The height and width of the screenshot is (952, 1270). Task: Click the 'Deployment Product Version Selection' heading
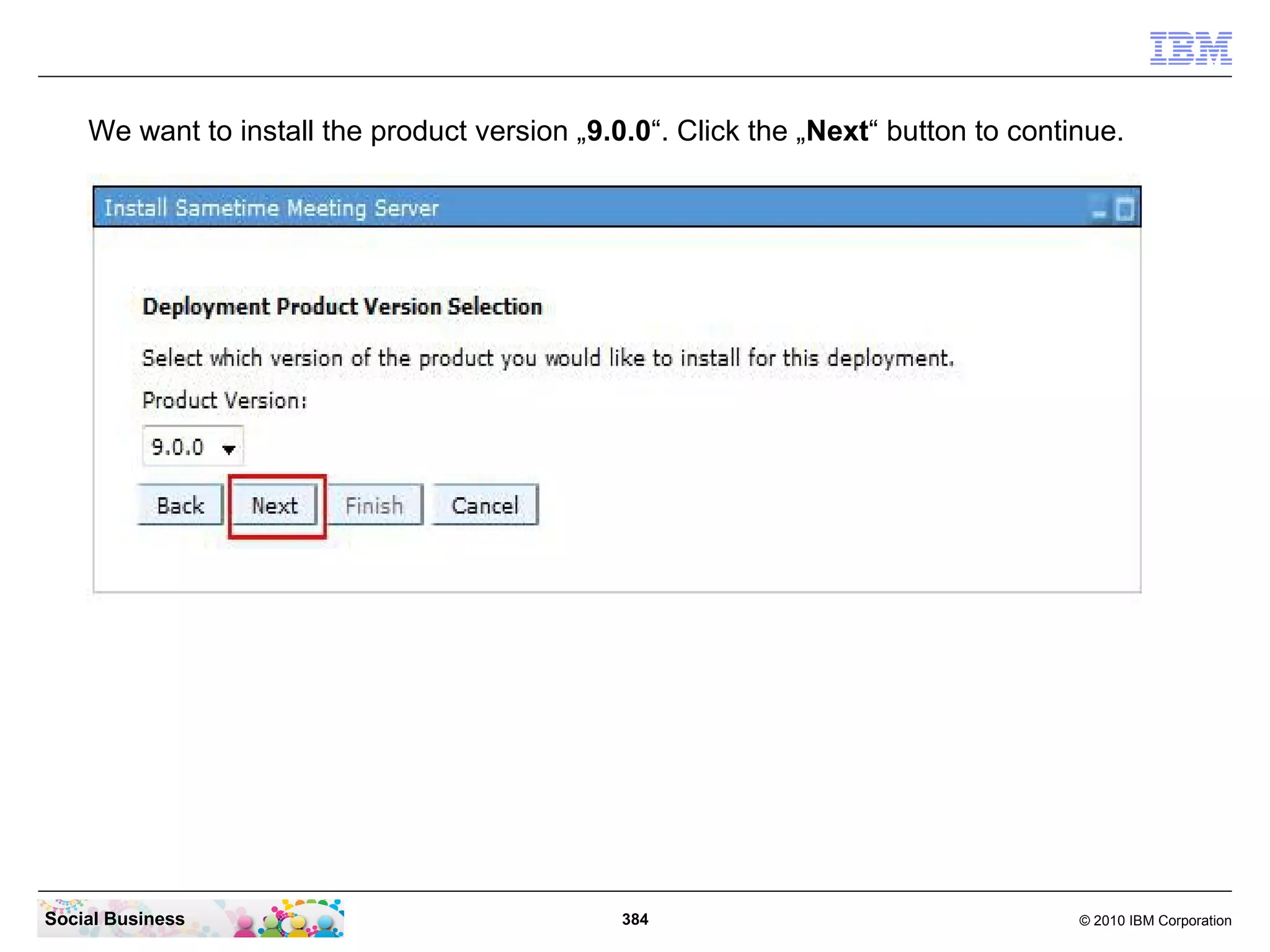pyautogui.click(x=342, y=307)
